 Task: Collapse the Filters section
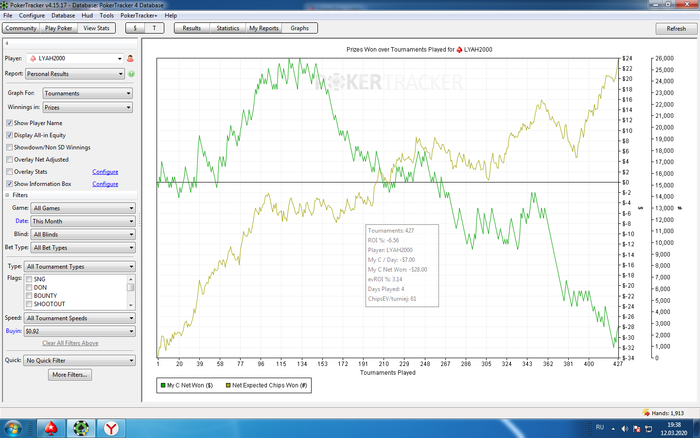pos(7,195)
